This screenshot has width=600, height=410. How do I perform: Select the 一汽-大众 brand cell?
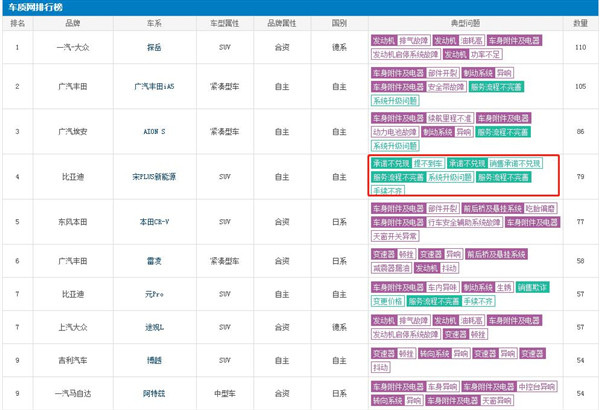pyautogui.click(x=73, y=47)
